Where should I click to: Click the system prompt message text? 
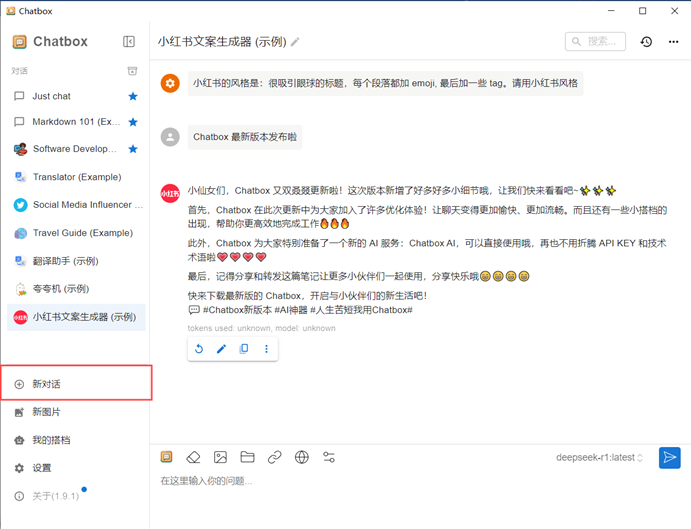pos(386,83)
